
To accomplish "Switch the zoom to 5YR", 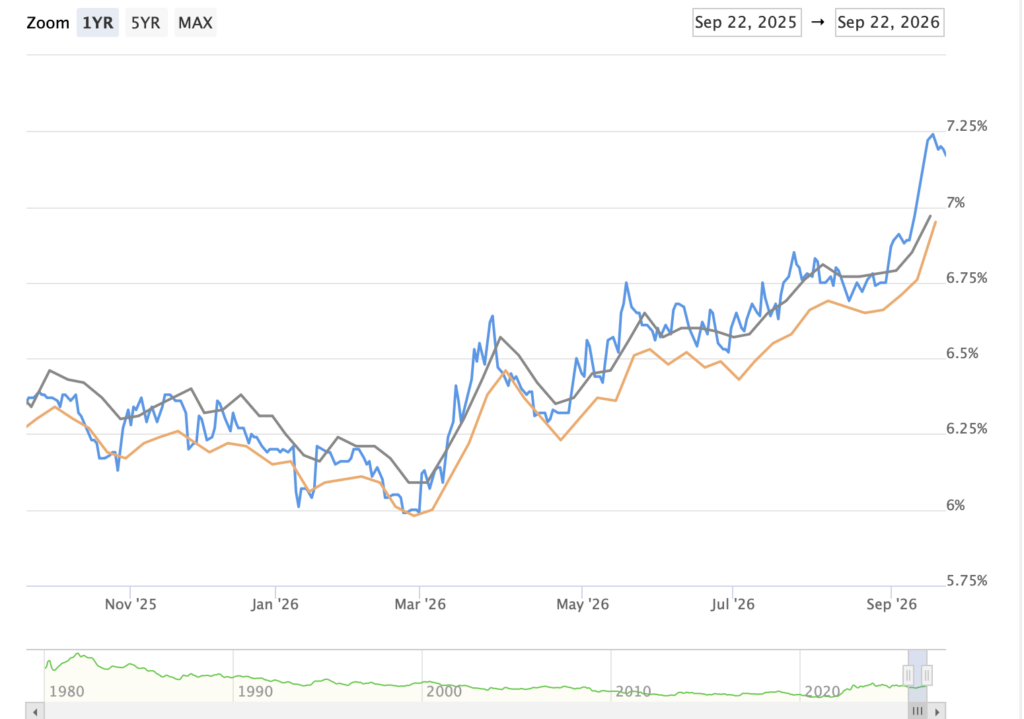I will (x=146, y=23).
